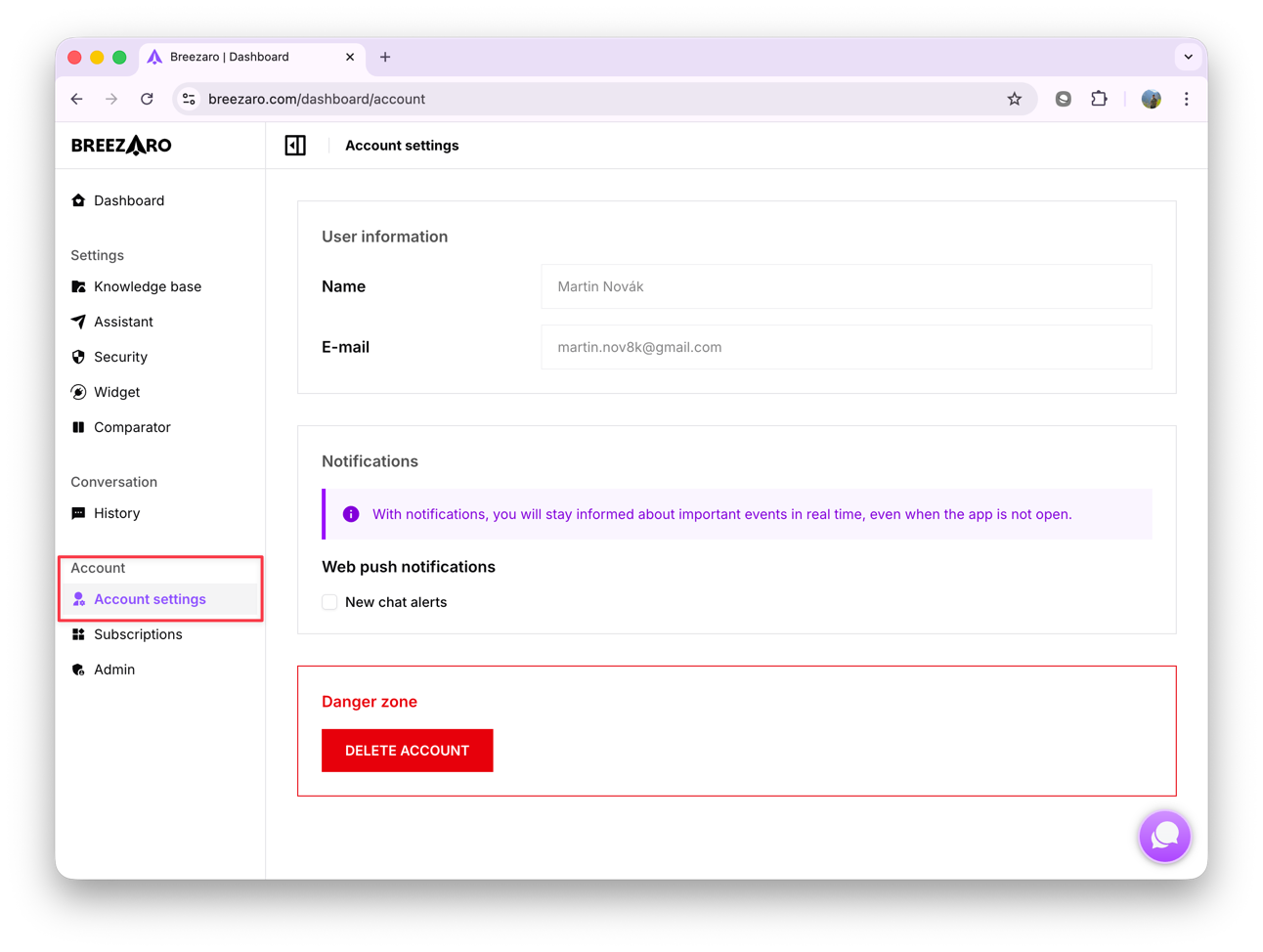The height and width of the screenshot is (952, 1263).
Task: Click the E-mail input field
Action: click(x=846, y=347)
